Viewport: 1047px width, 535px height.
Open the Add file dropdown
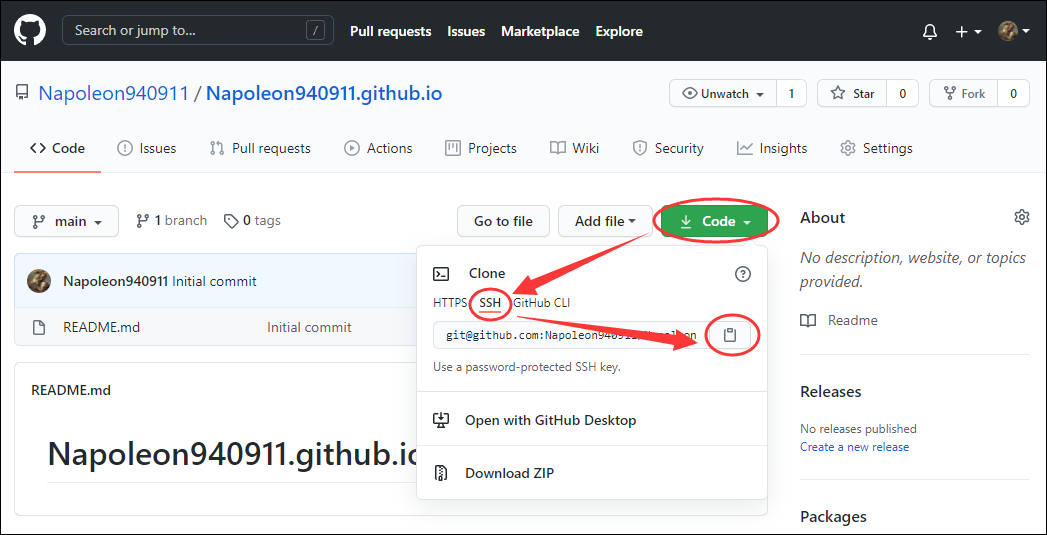607,221
